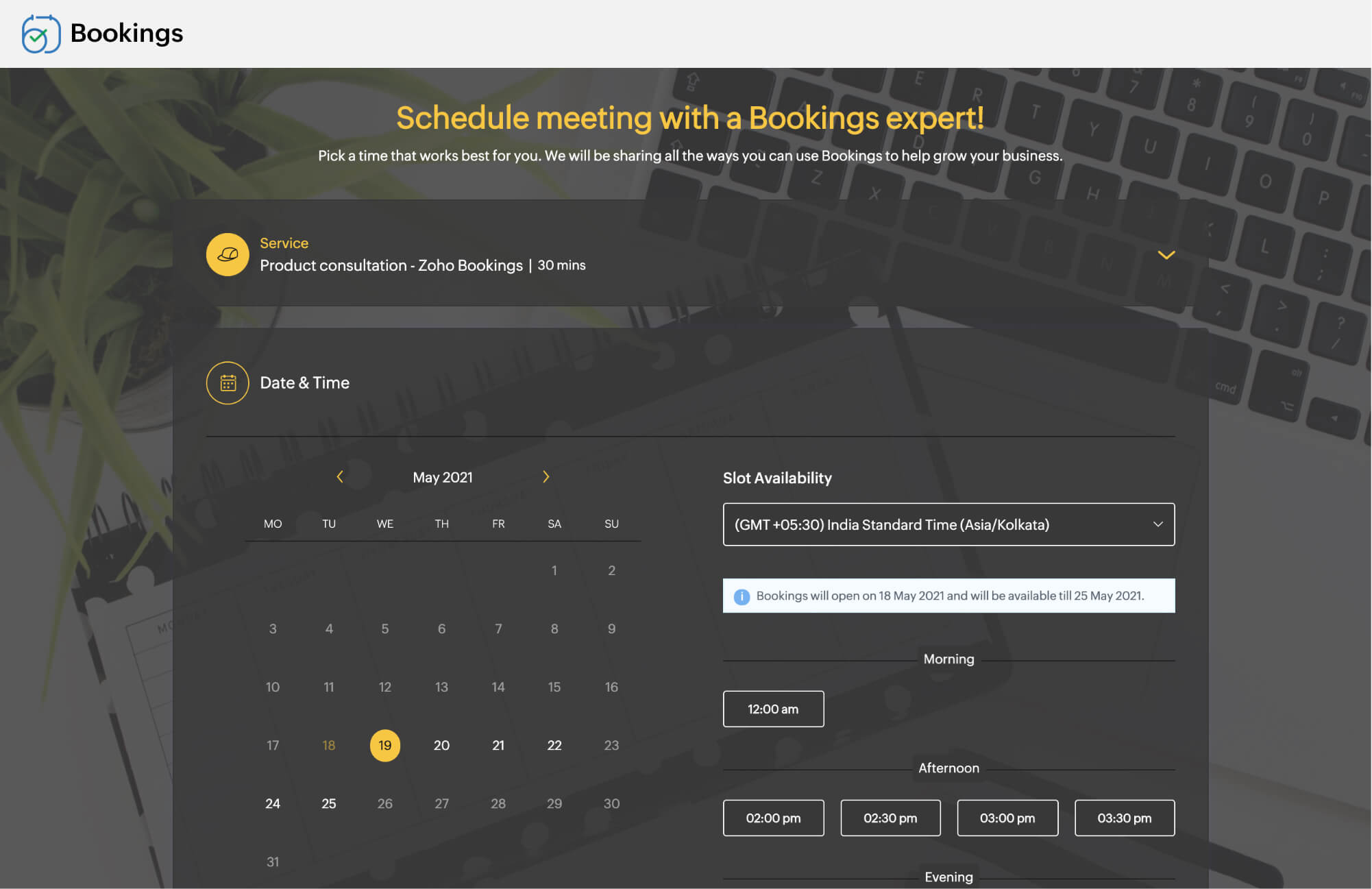Click the Date & Time heading

click(x=305, y=382)
